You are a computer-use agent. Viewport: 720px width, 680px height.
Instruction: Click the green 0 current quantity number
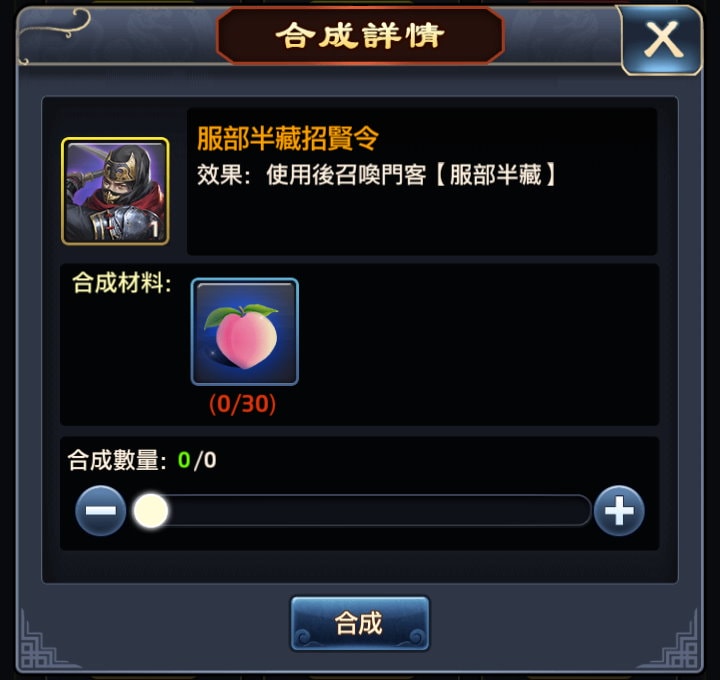click(184, 460)
